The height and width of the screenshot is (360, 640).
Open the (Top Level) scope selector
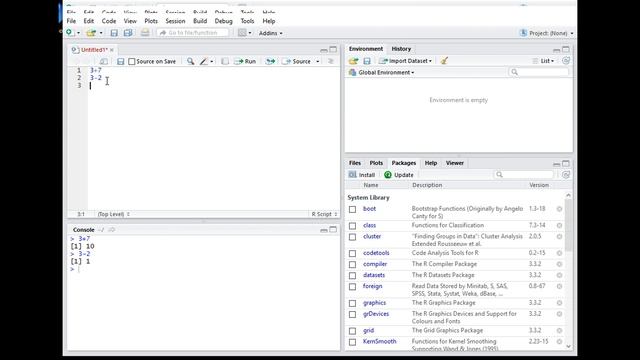click(x=113, y=214)
